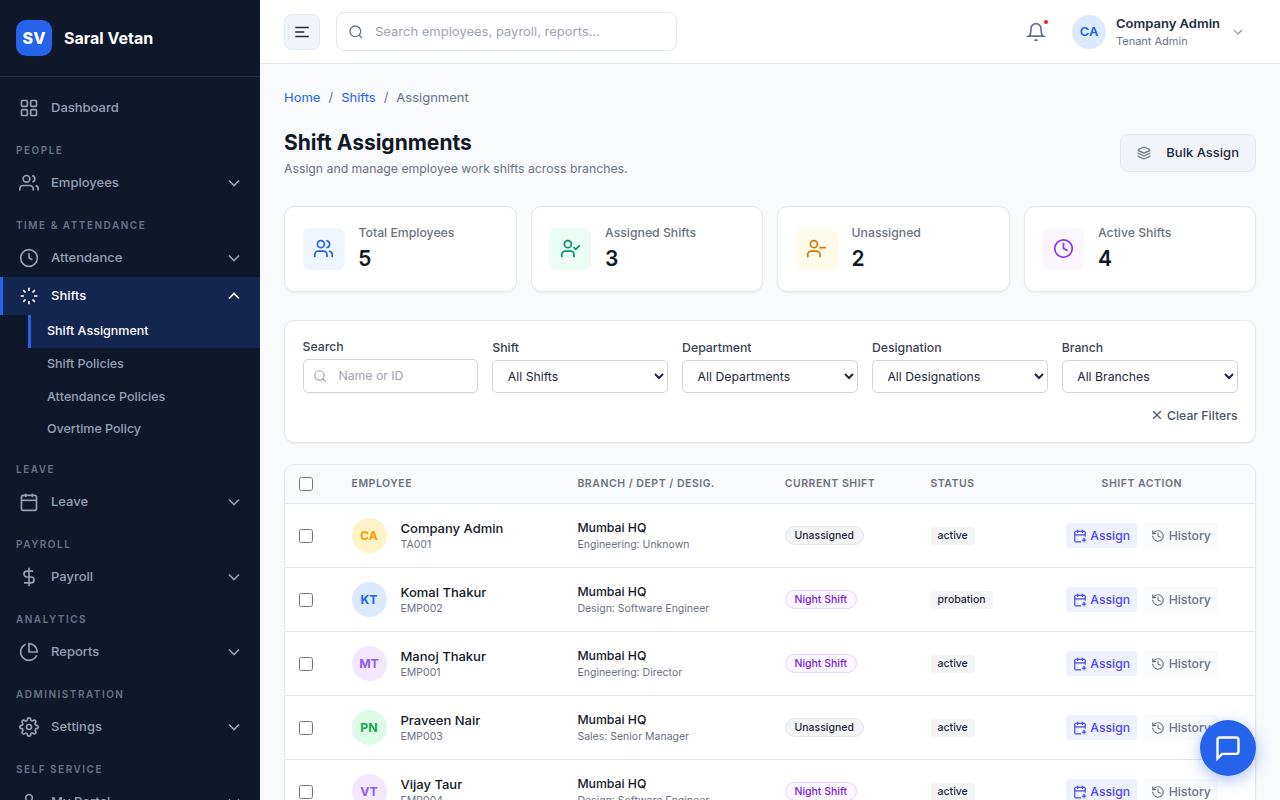This screenshot has width=1280, height=800.
Task: Click the EMP003 employee ID
Action: click(422, 737)
